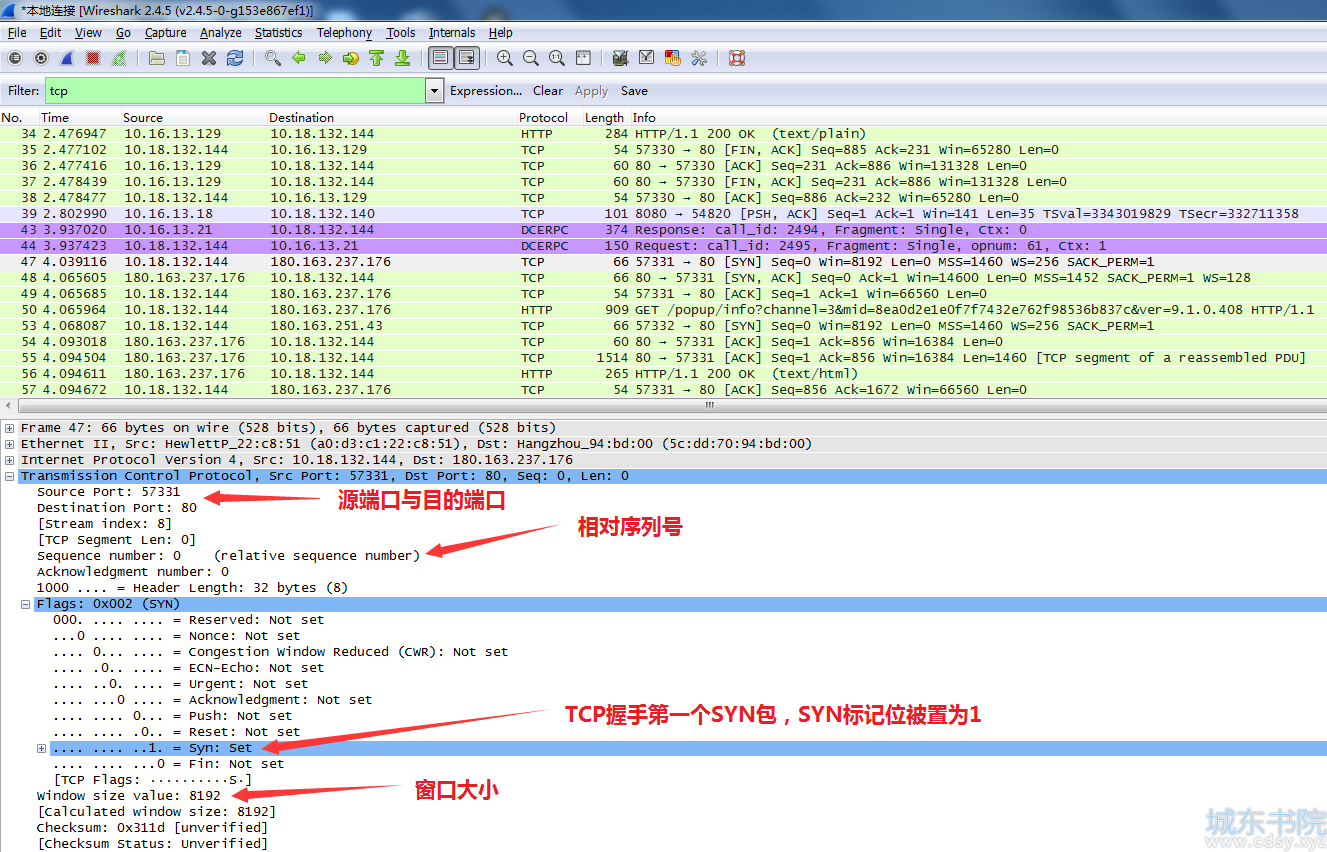Viewport: 1327px width, 852px height.
Task: Select packet 47 SYN row
Action: (x=663, y=262)
